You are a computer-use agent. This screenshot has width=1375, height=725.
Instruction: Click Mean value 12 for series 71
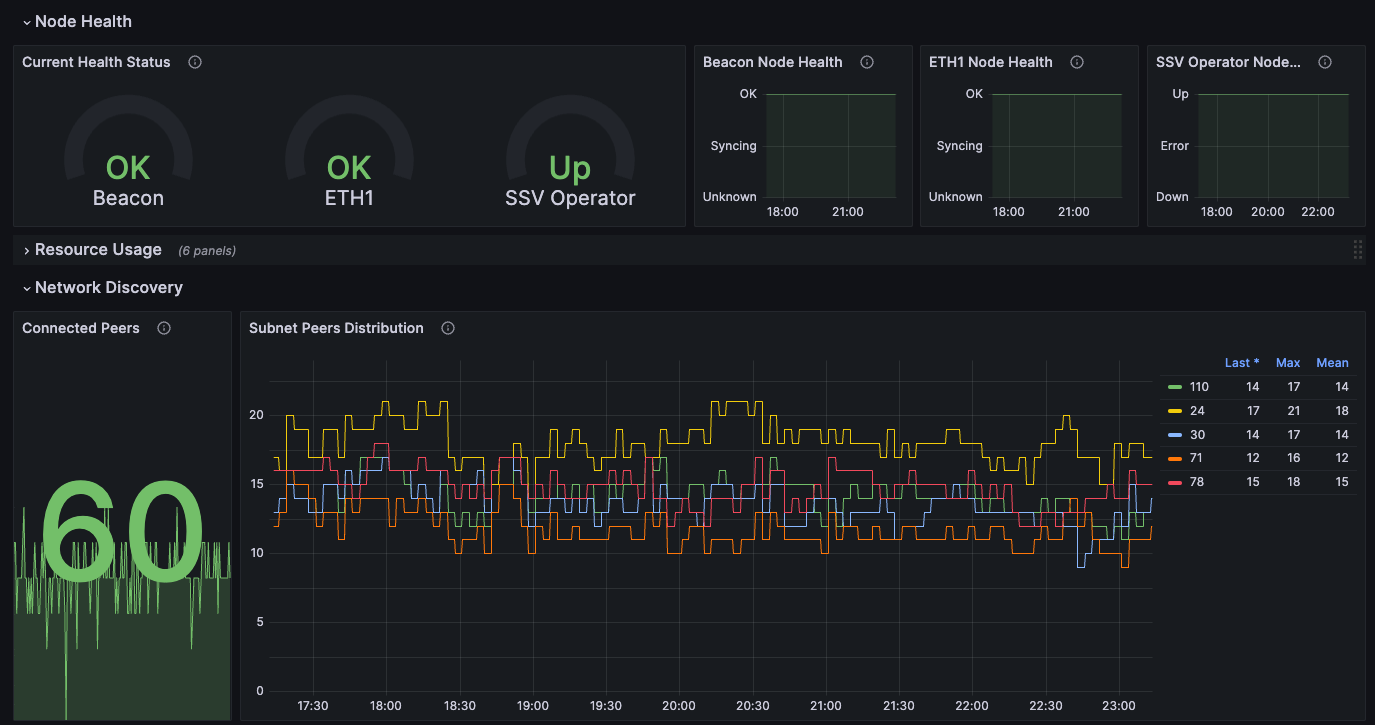click(x=1342, y=459)
